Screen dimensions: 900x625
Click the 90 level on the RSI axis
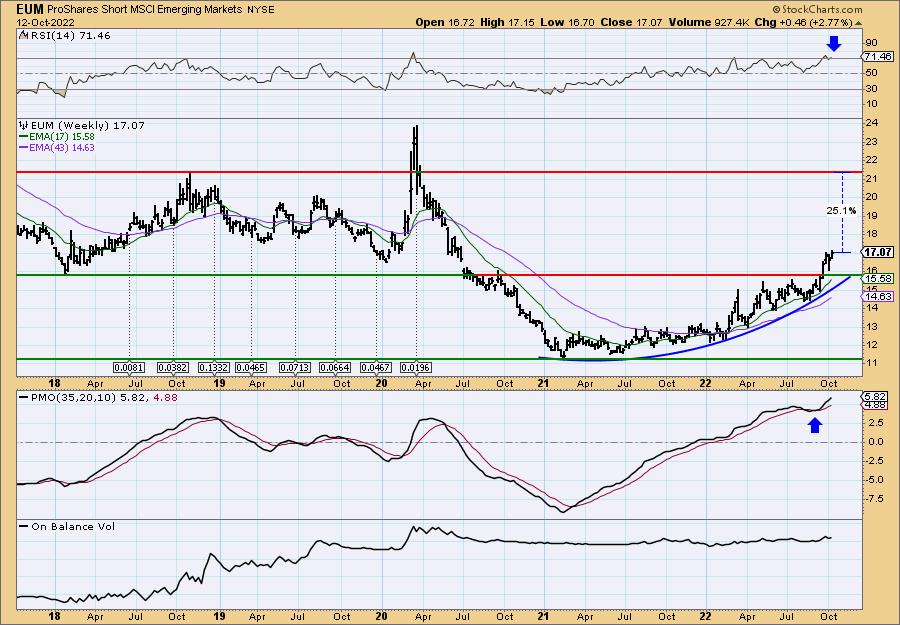871,42
